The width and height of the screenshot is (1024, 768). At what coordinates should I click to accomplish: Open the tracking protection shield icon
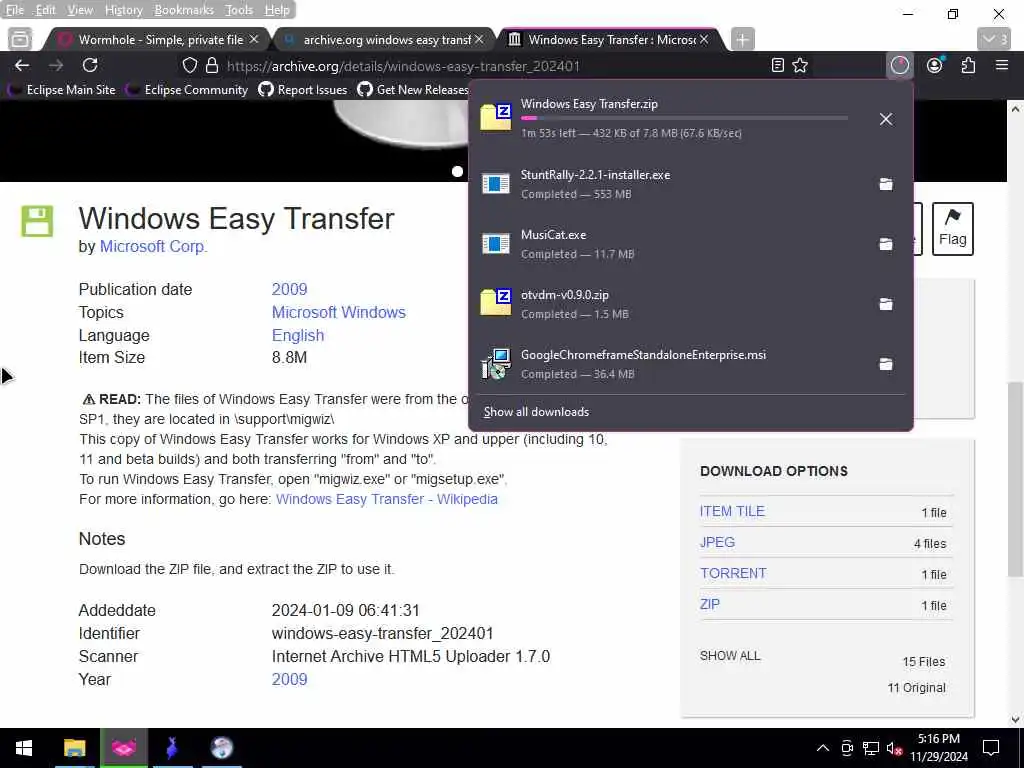coord(189,65)
